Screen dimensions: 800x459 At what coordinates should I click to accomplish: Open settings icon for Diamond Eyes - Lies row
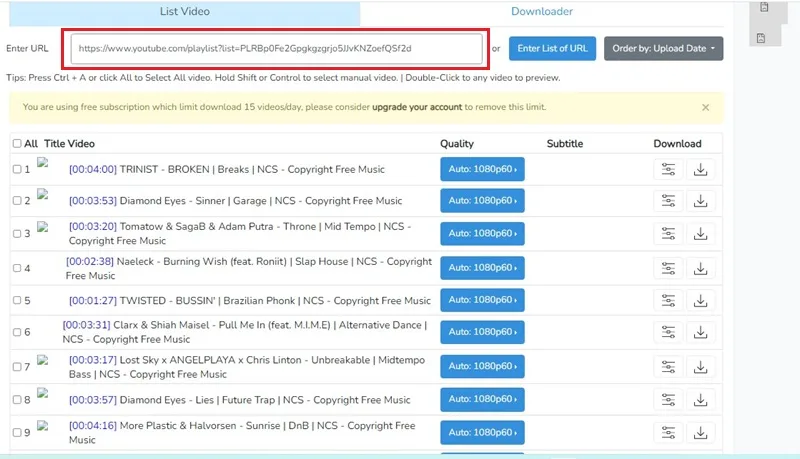668,400
